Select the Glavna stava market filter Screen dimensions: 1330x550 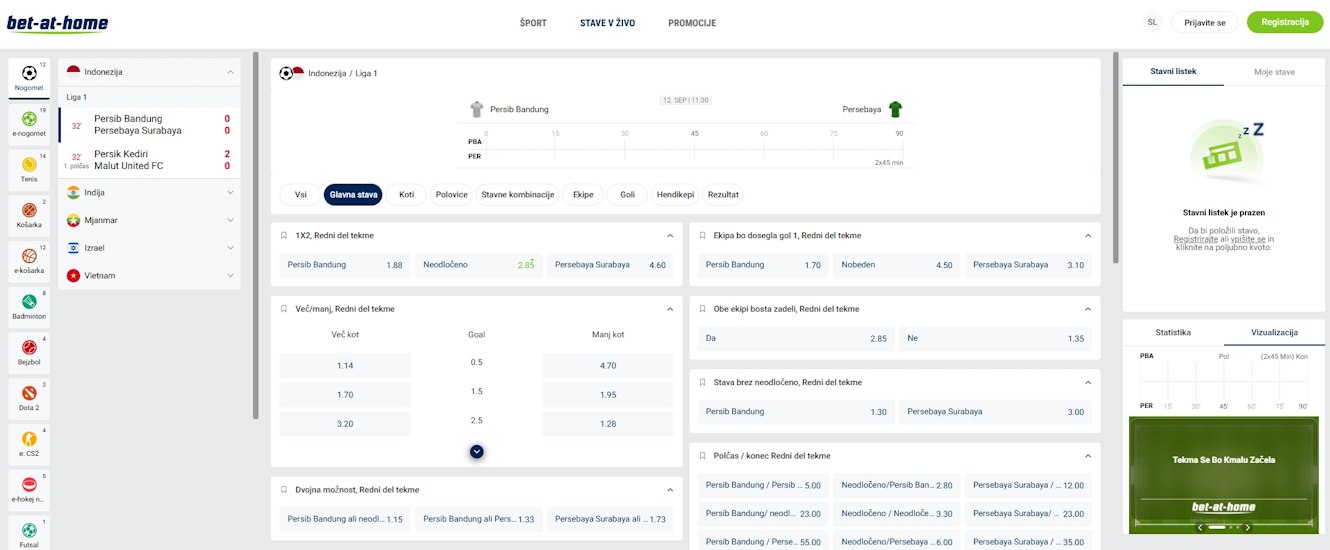[x=354, y=195]
